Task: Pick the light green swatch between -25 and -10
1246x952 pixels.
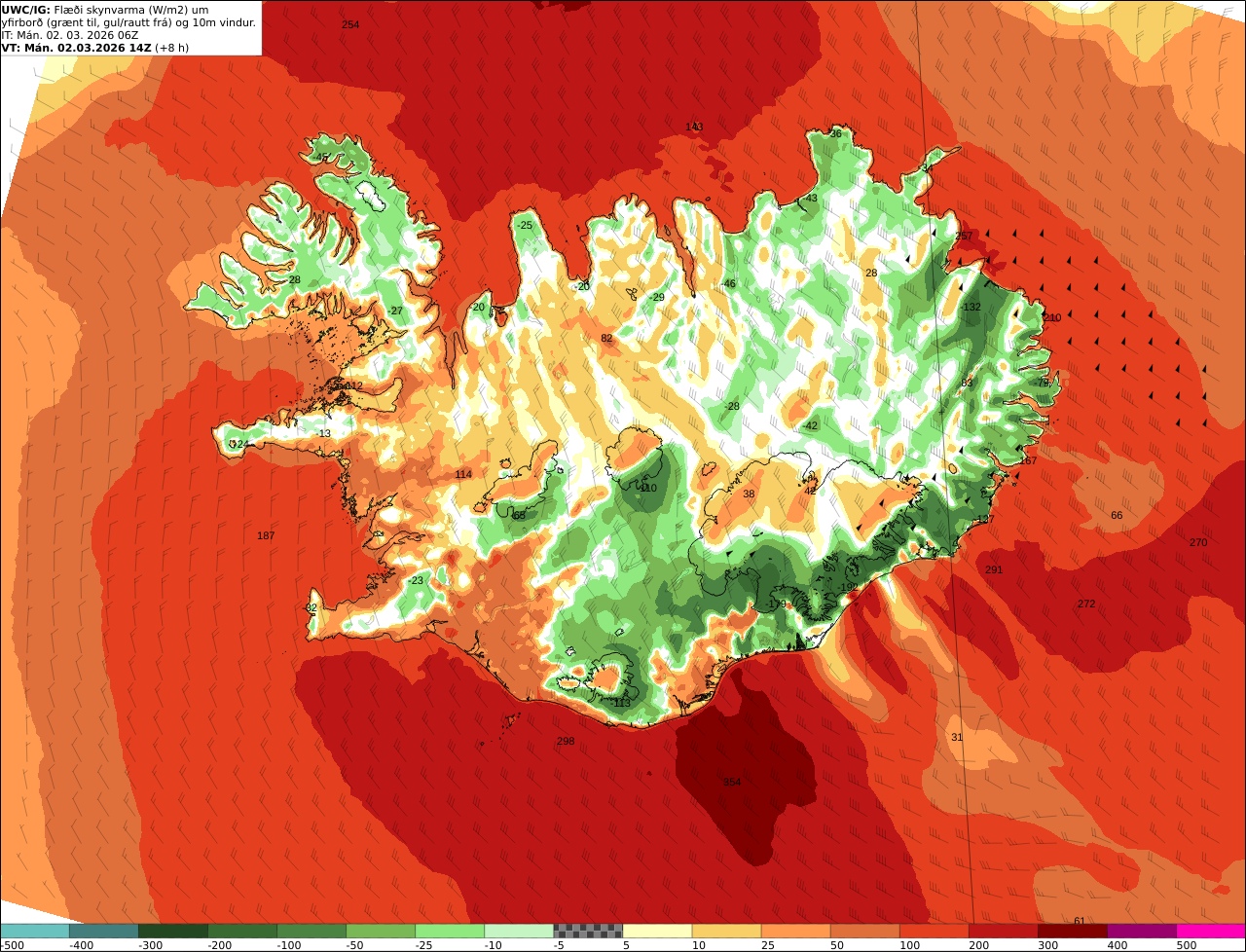Action: [449, 931]
